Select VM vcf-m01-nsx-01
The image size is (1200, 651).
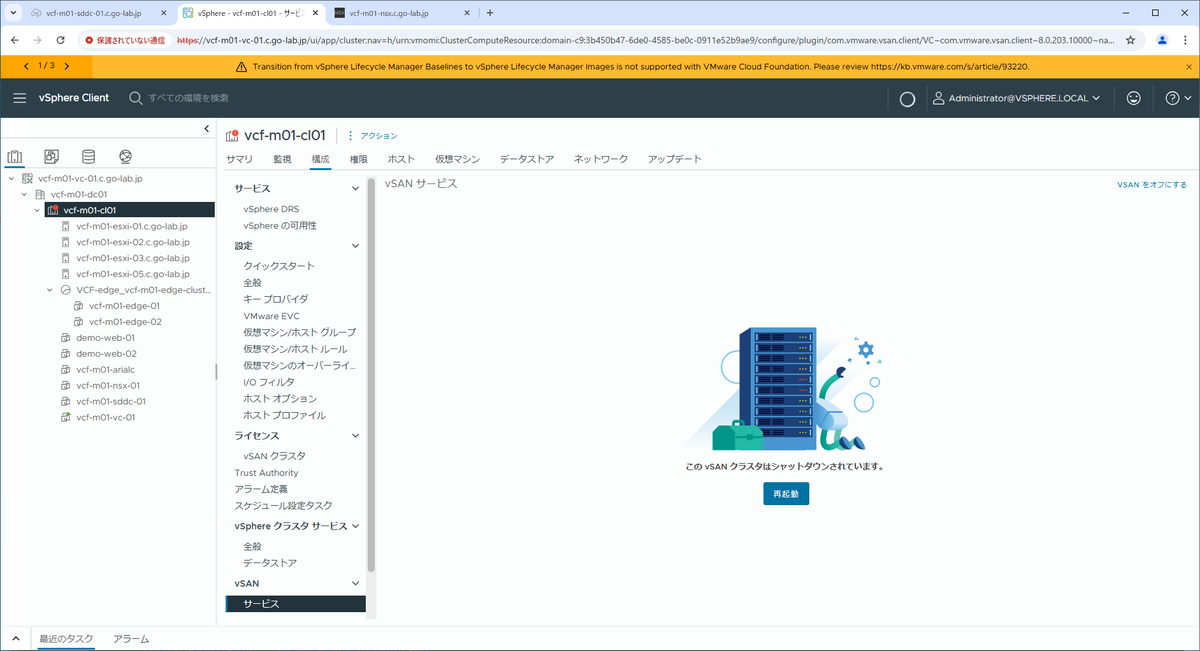(x=108, y=385)
